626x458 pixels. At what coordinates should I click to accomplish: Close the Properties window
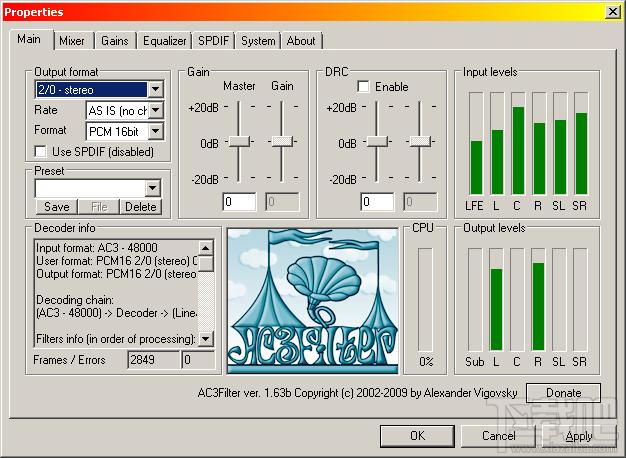[612, 12]
